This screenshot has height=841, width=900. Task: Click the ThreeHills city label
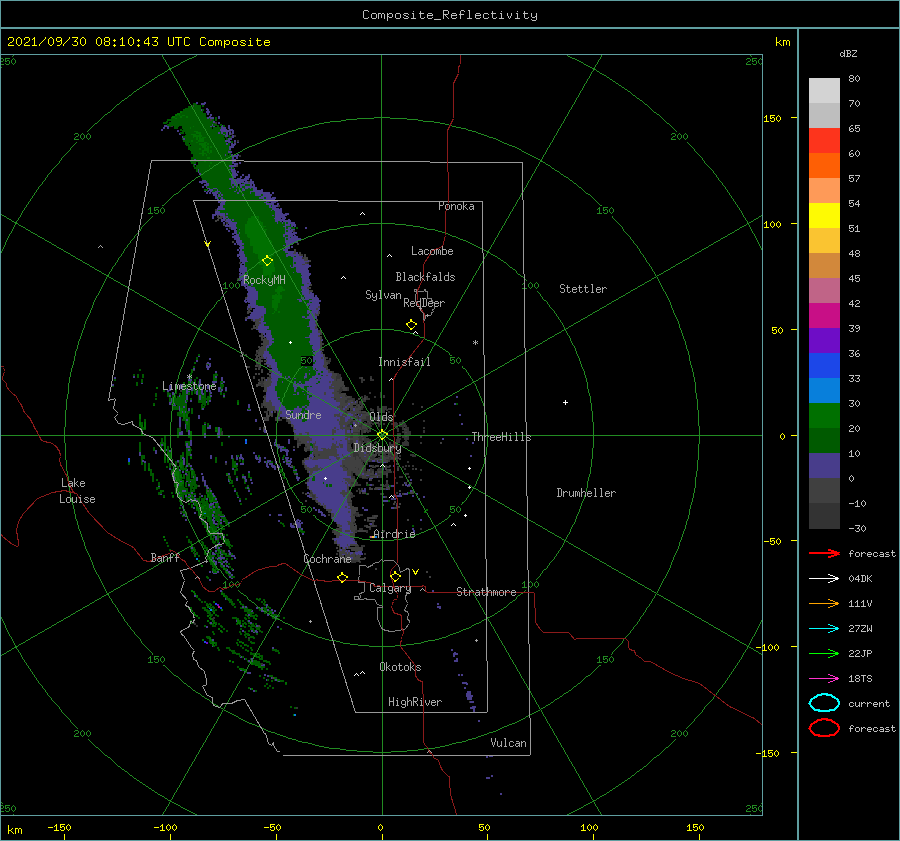point(502,437)
